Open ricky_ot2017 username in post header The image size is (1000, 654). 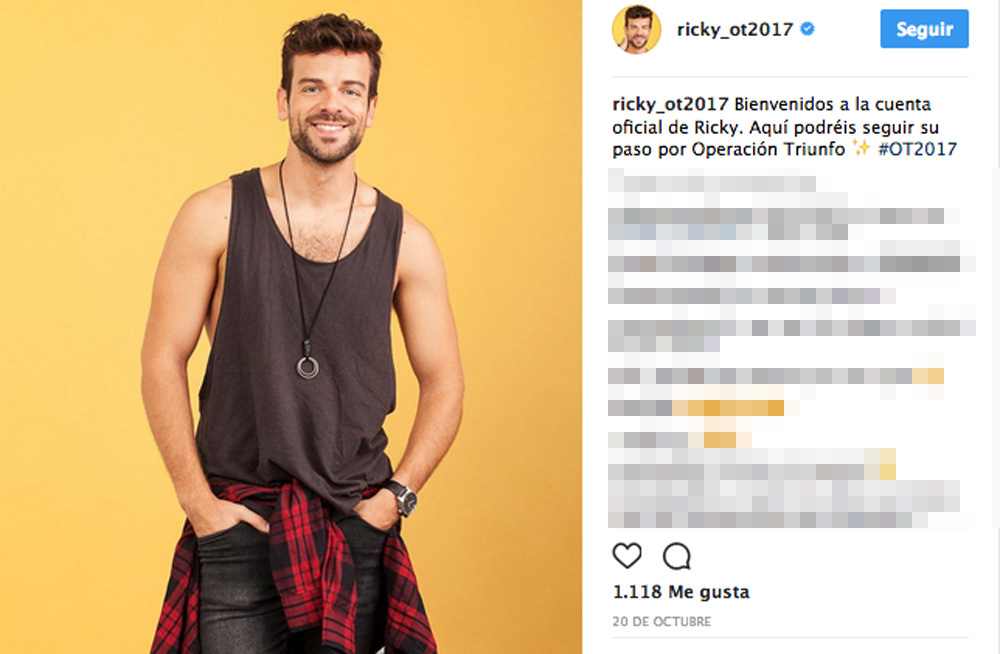coord(735,29)
